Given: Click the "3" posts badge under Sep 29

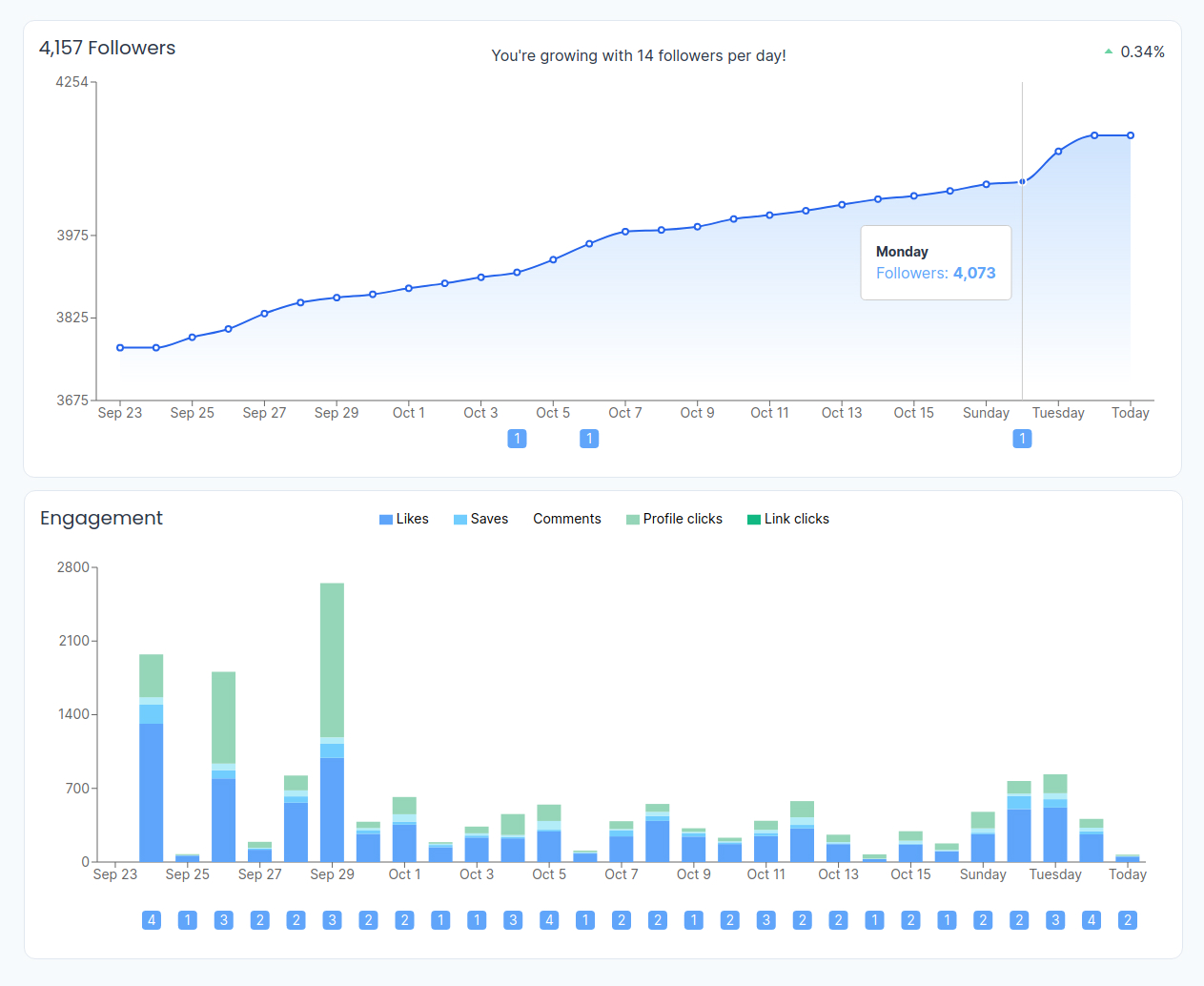Looking at the screenshot, I should (332, 920).
